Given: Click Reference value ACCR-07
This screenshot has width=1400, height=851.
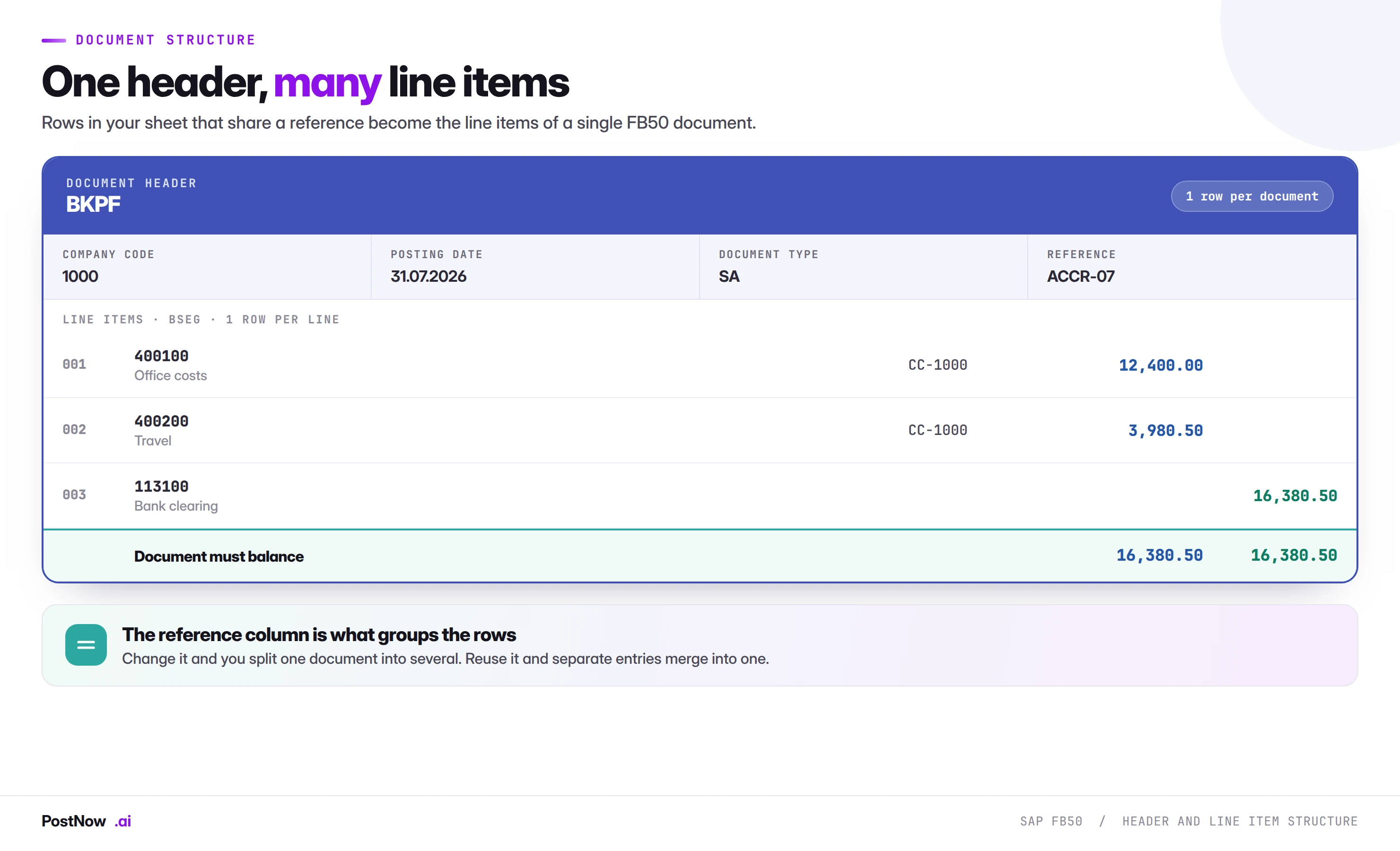Looking at the screenshot, I should click(x=1081, y=276).
